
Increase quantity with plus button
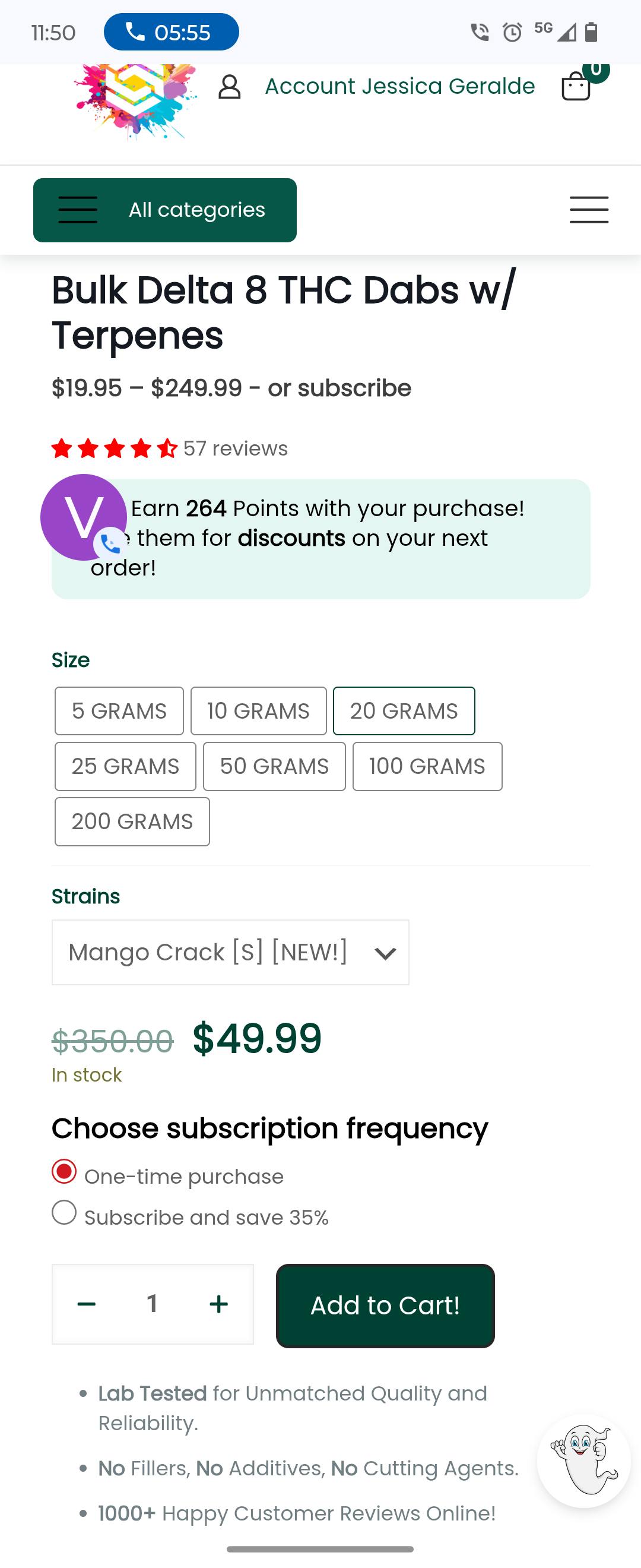219,1304
